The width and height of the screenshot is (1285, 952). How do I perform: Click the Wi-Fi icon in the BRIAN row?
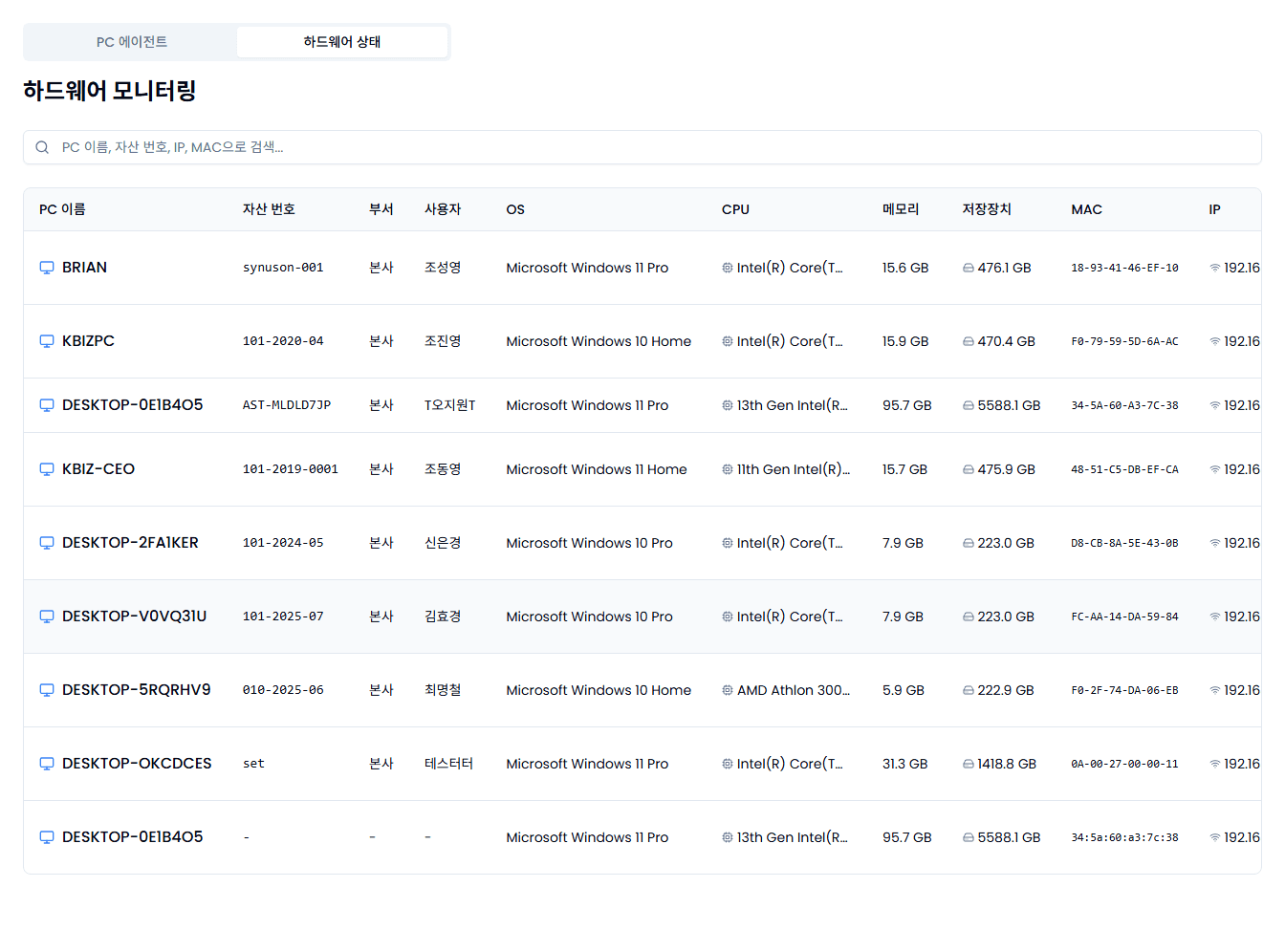1215,268
